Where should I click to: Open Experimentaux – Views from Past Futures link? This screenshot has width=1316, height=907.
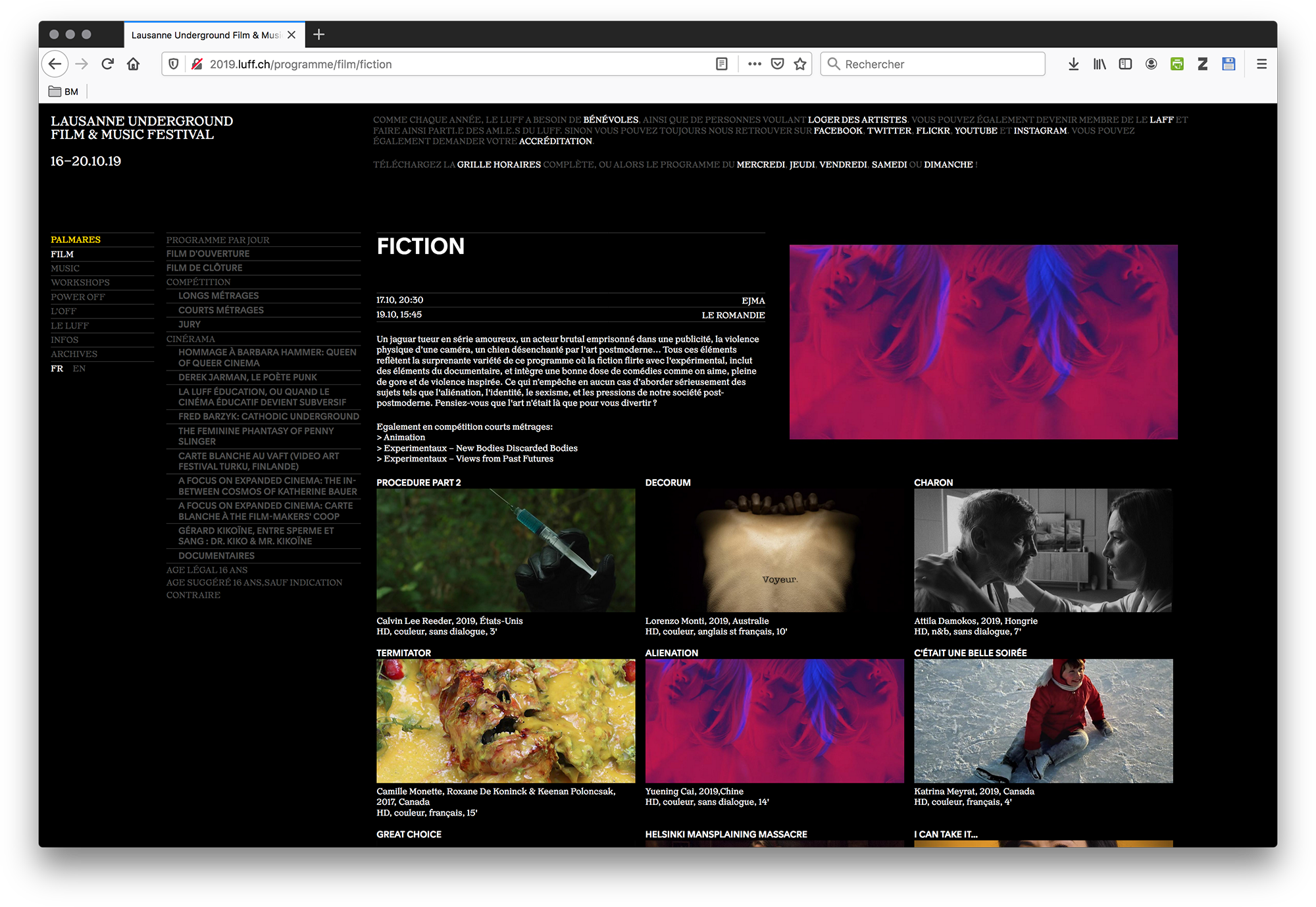[x=468, y=459]
